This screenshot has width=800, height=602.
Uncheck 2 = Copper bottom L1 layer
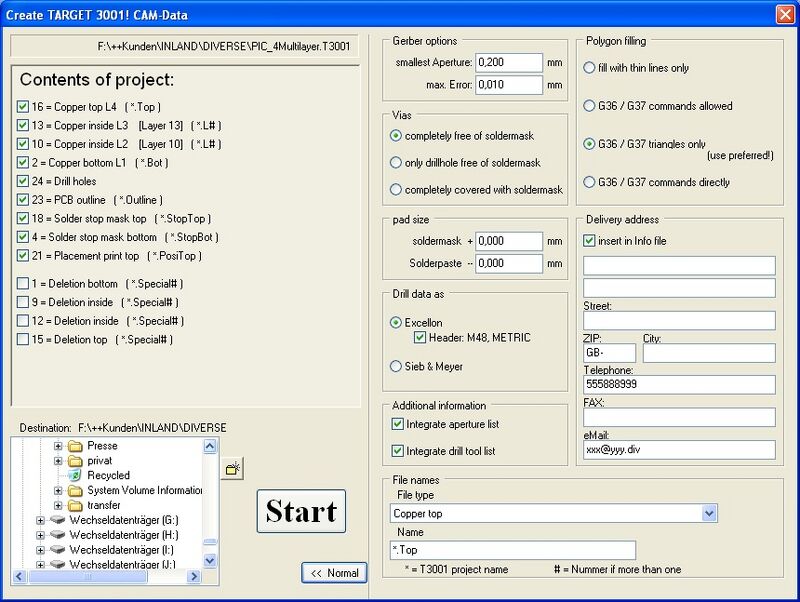[x=22, y=163]
